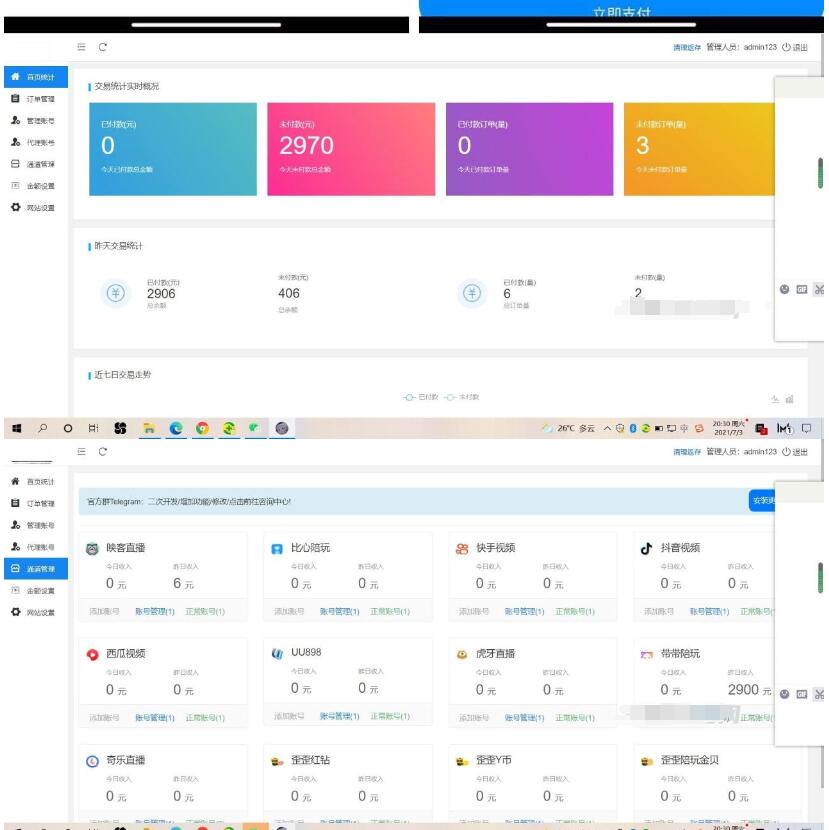
Task: Click the refresh icon in the top header
Action: tap(102, 47)
